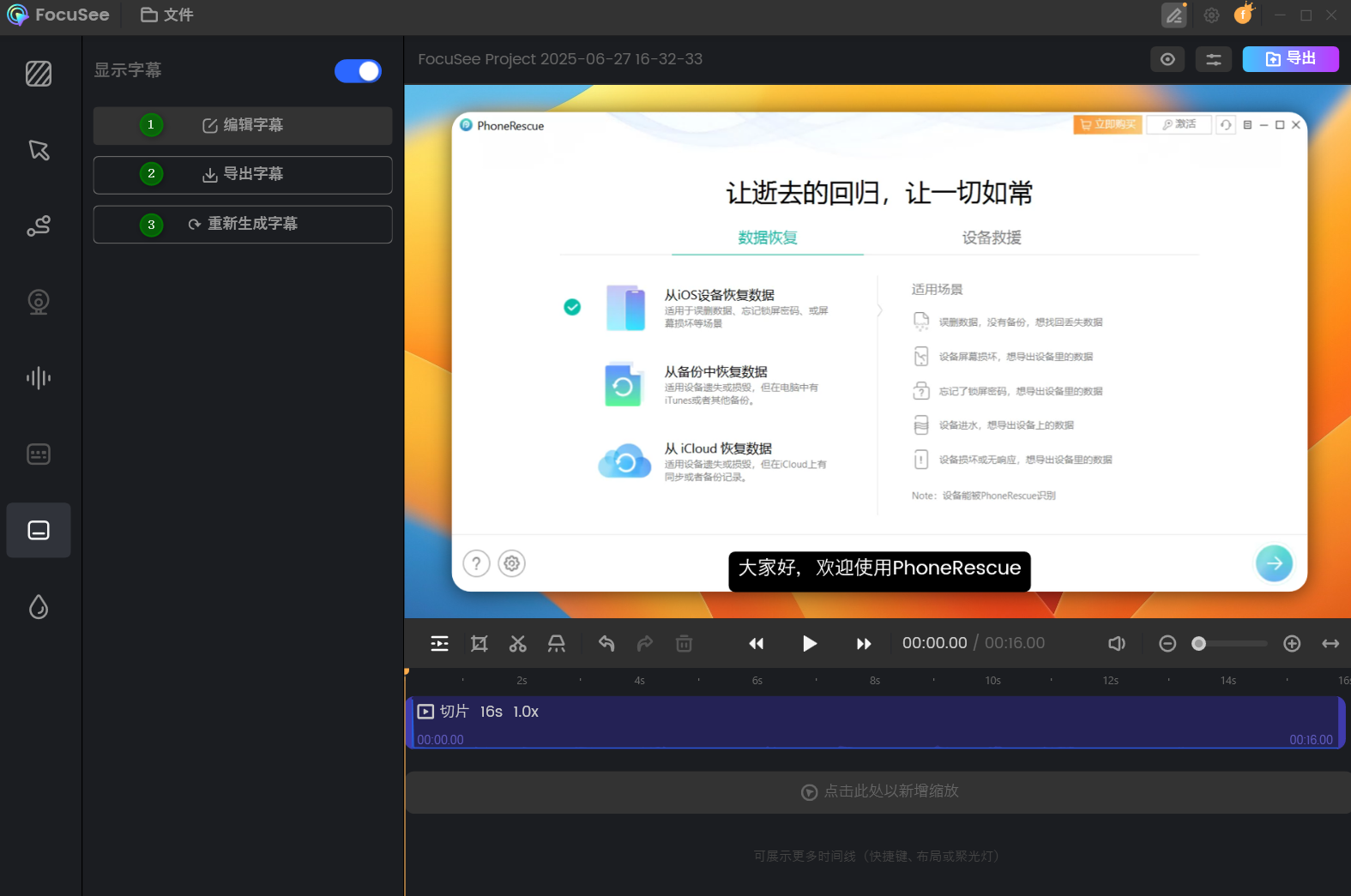Viewport: 1351px width, 896px height.
Task: Open the cursor settings sidebar icon
Action: click(x=39, y=150)
